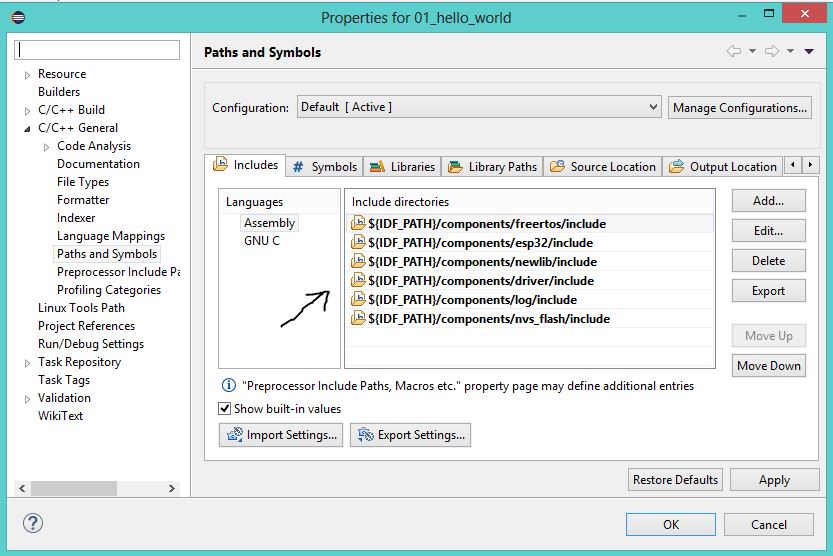The height and width of the screenshot is (556, 833).
Task: Click the Add... button
Action: [768, 201]
